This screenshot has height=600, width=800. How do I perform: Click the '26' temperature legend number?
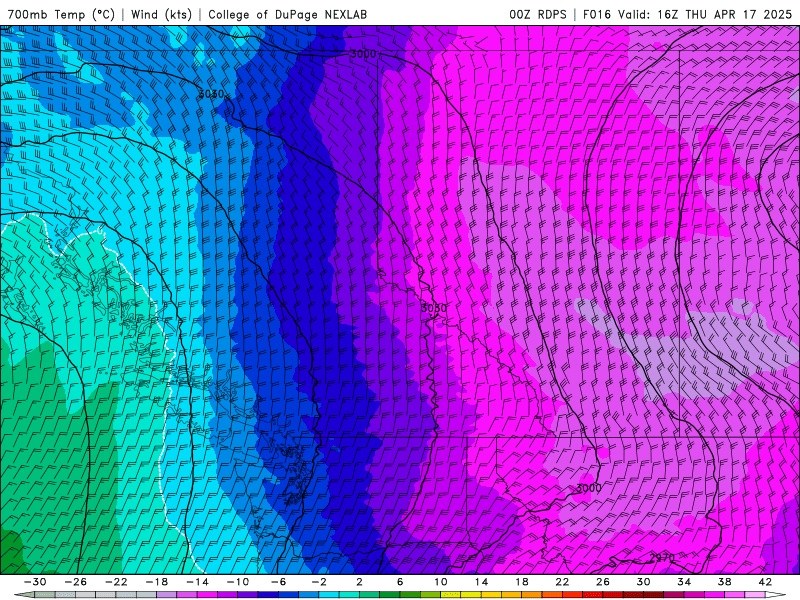click(x=603, y=582)
